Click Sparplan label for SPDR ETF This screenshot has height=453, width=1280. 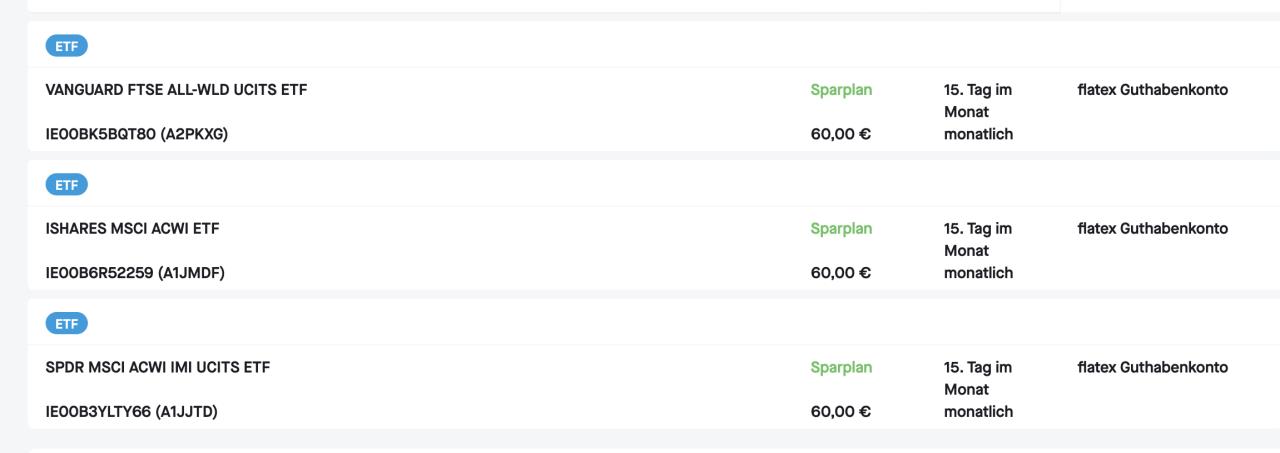click(841, 368)
